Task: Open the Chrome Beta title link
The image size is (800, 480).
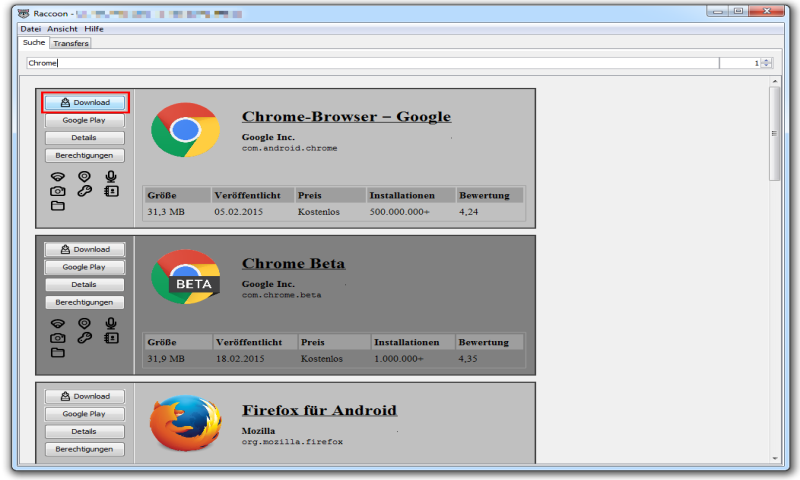Action: click(293, 263)
